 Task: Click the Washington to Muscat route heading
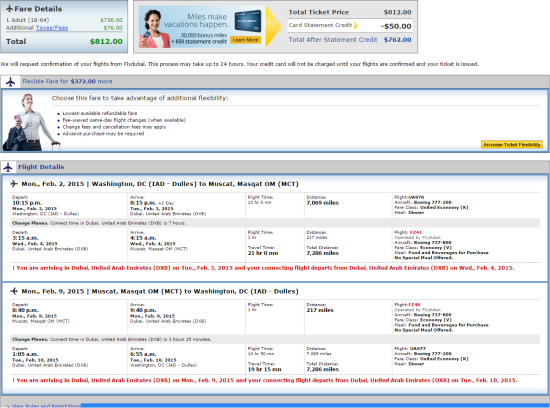160,184
